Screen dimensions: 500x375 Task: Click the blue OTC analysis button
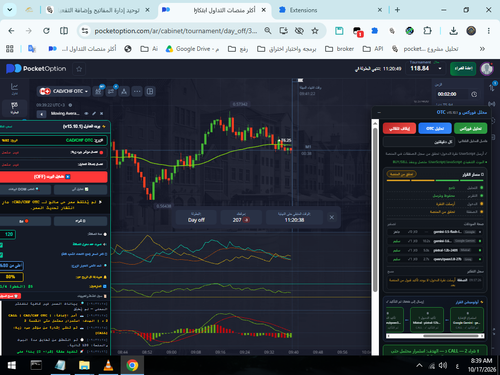pyautogui.click(x=435, y=128)
